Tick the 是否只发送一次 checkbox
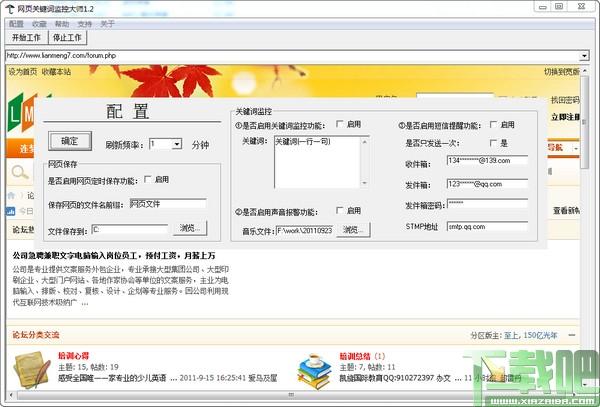Image resolution: width=600 pixels, height=407 pixels. 493,143
